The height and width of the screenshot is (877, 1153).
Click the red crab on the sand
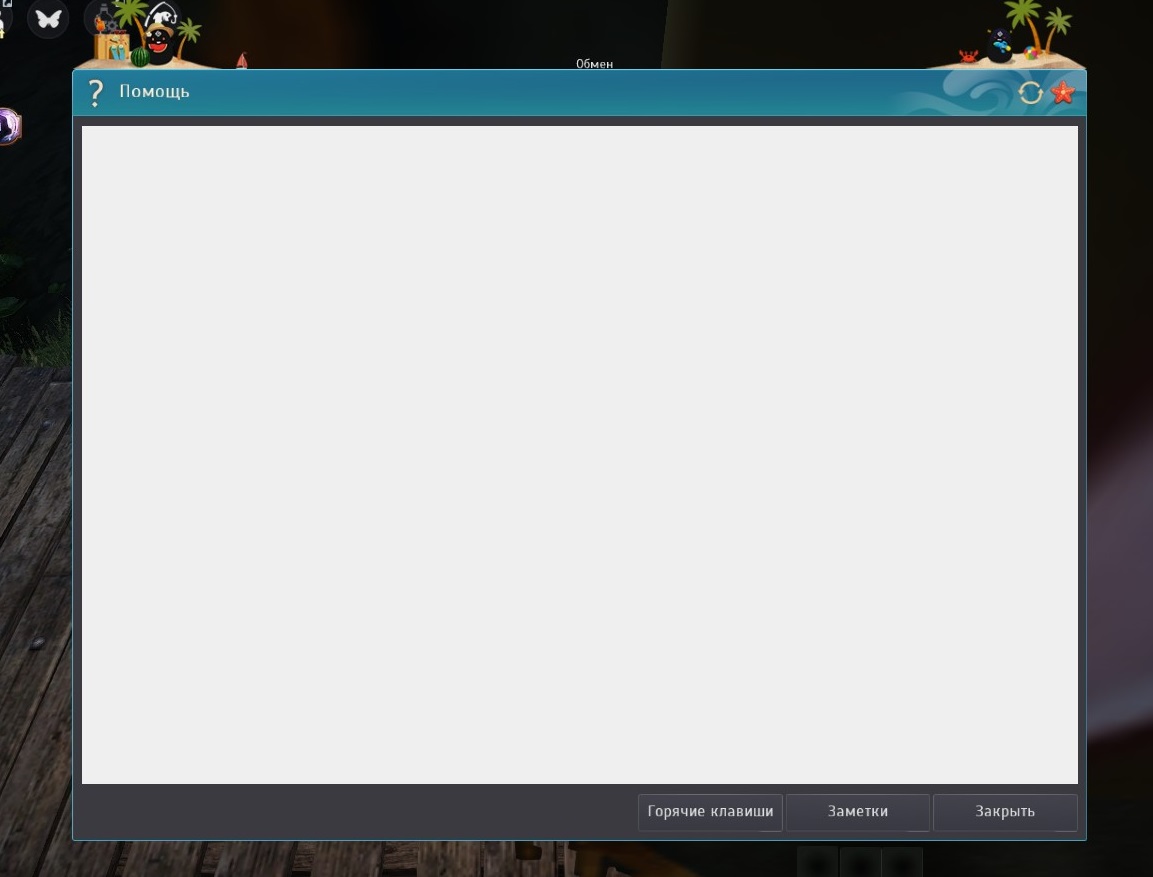pos(968,56)
